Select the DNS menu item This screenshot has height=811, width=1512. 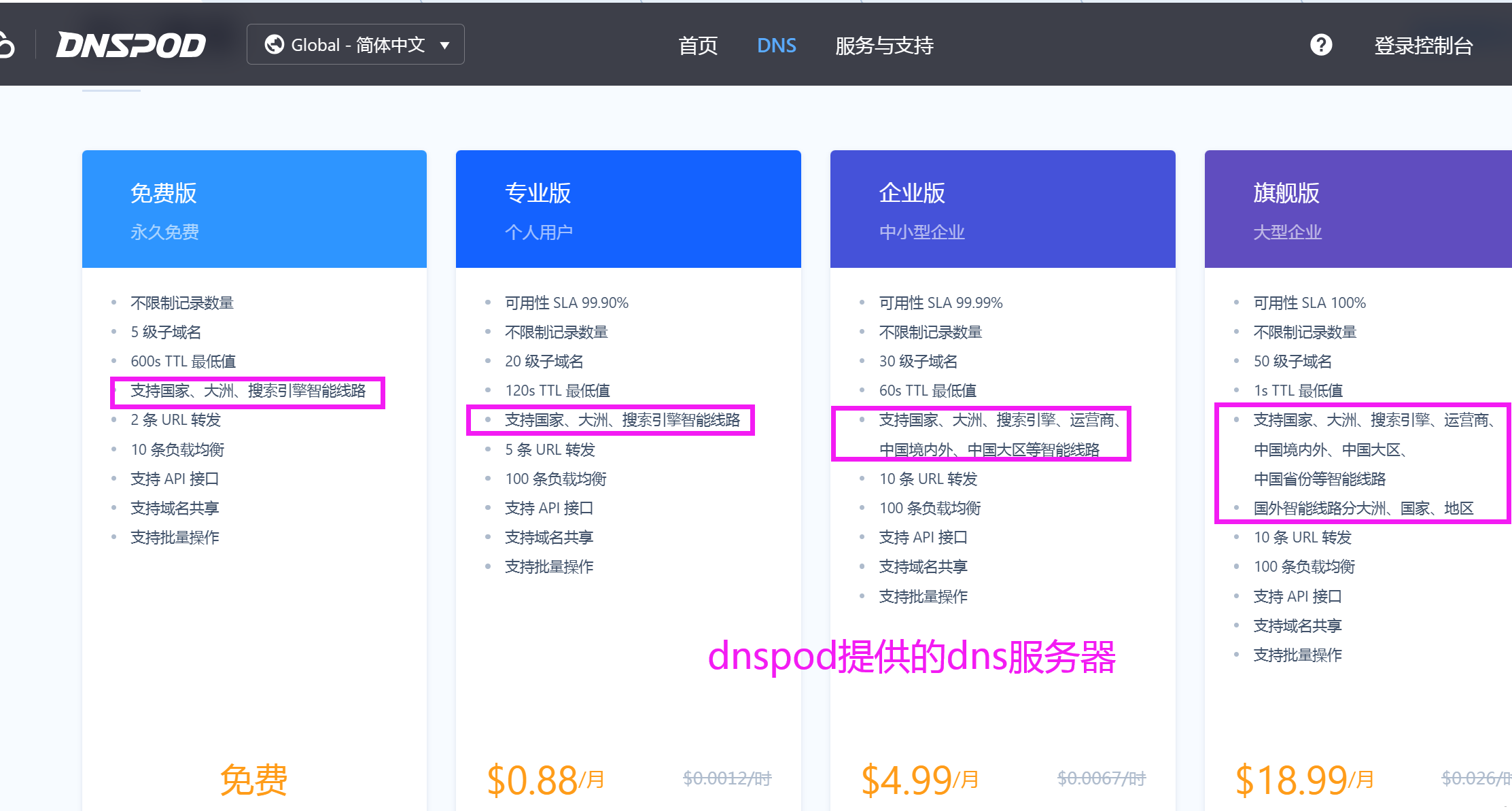click(x=776, y=46)
